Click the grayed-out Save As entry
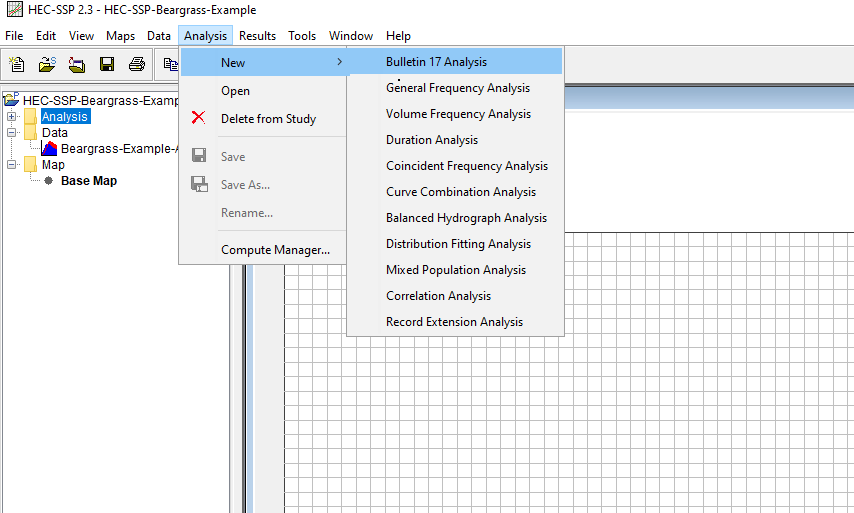 pyautogui.click(x=264, y=185)
